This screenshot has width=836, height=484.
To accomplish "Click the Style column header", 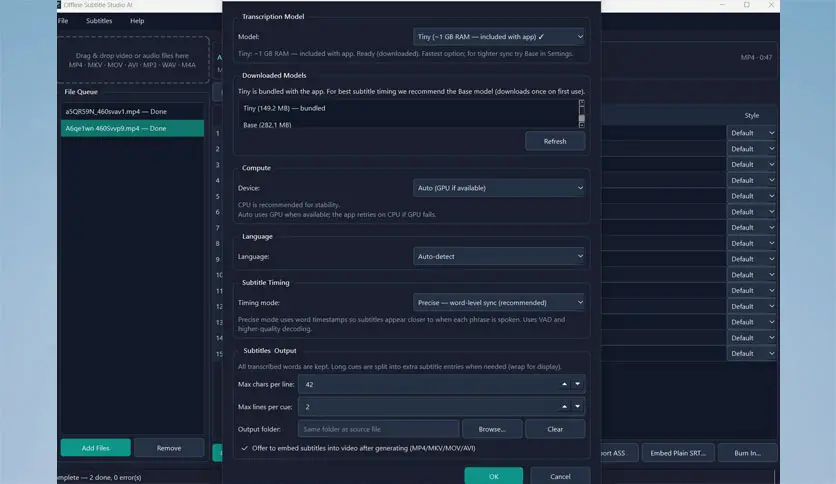I will [x=752, y=115].
